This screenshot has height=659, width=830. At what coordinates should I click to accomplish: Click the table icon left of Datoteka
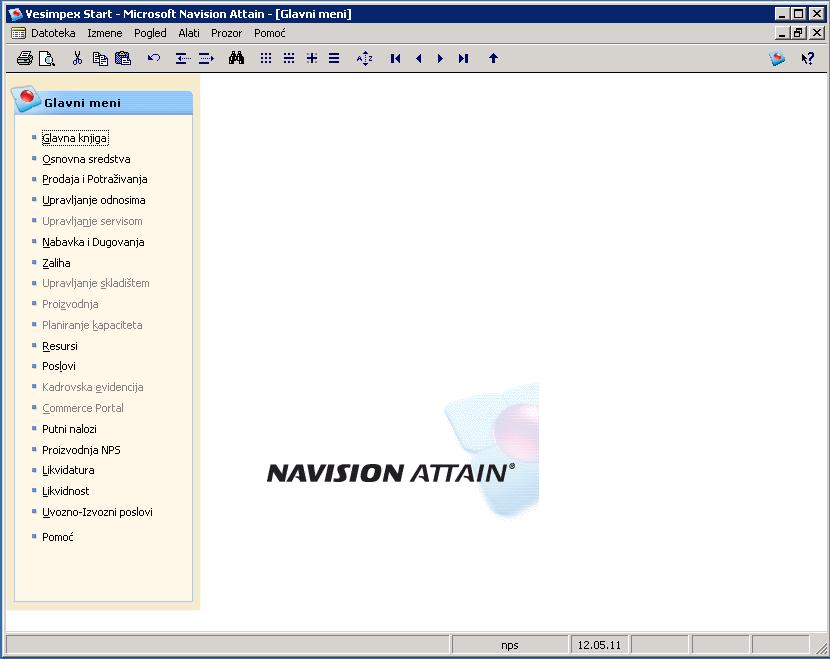[x=19, y=33]
